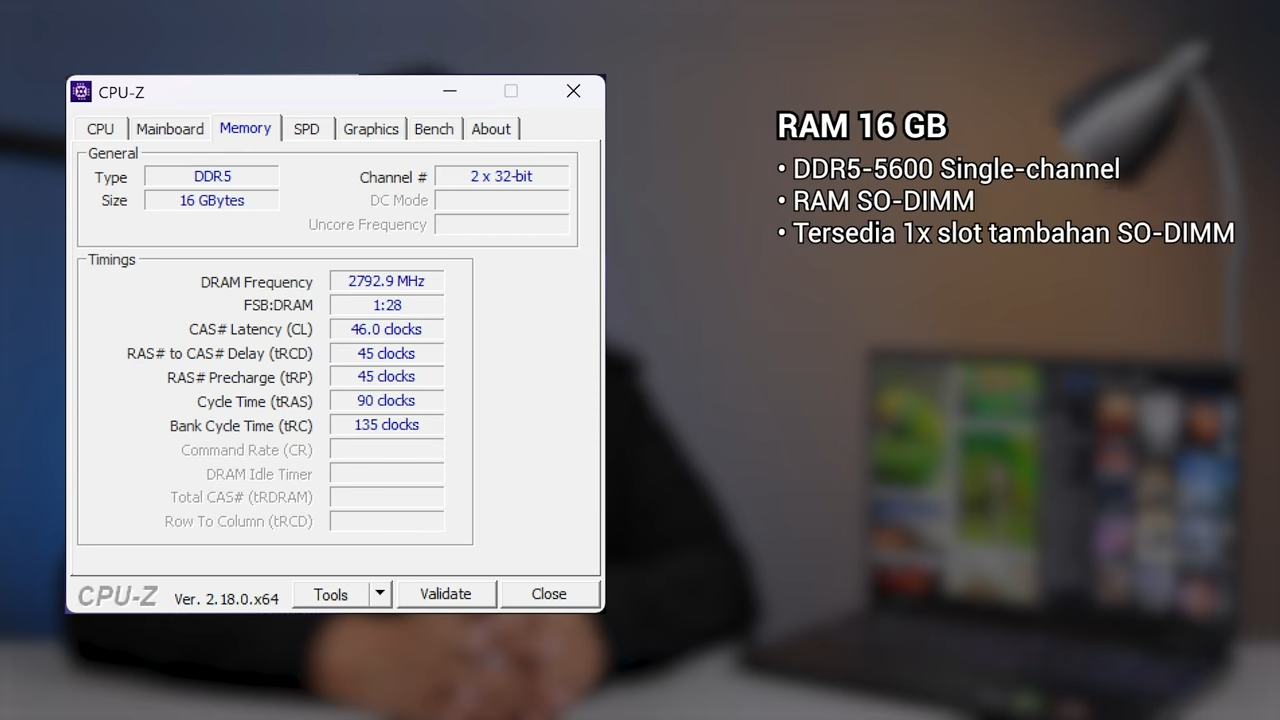Switch to the Graphics tab

click(x=371, y=129)
